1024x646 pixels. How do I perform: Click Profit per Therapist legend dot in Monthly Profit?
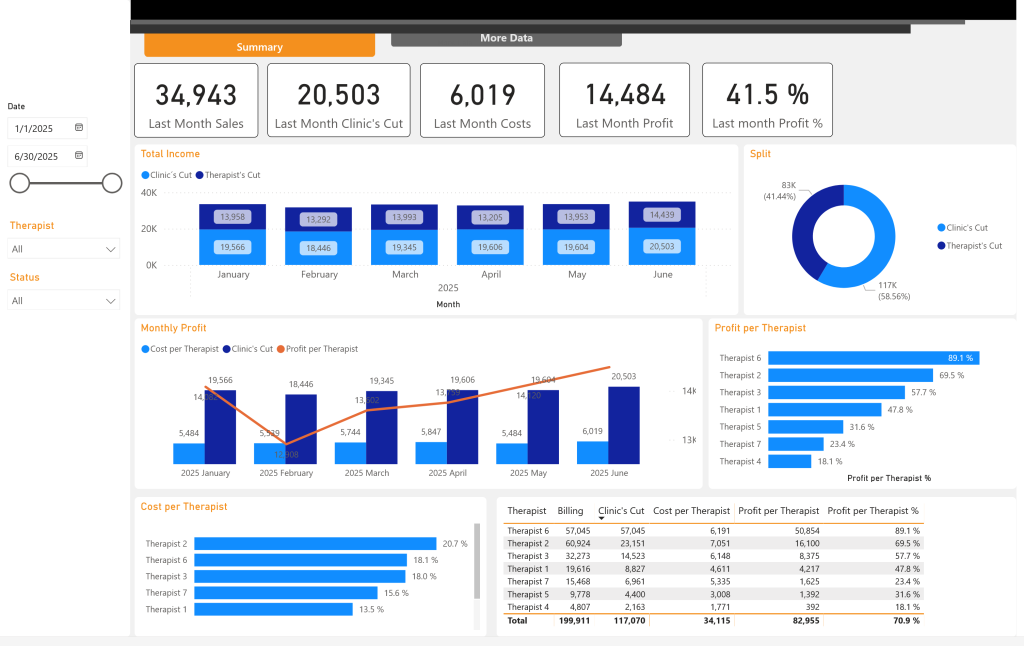point(280,349)
